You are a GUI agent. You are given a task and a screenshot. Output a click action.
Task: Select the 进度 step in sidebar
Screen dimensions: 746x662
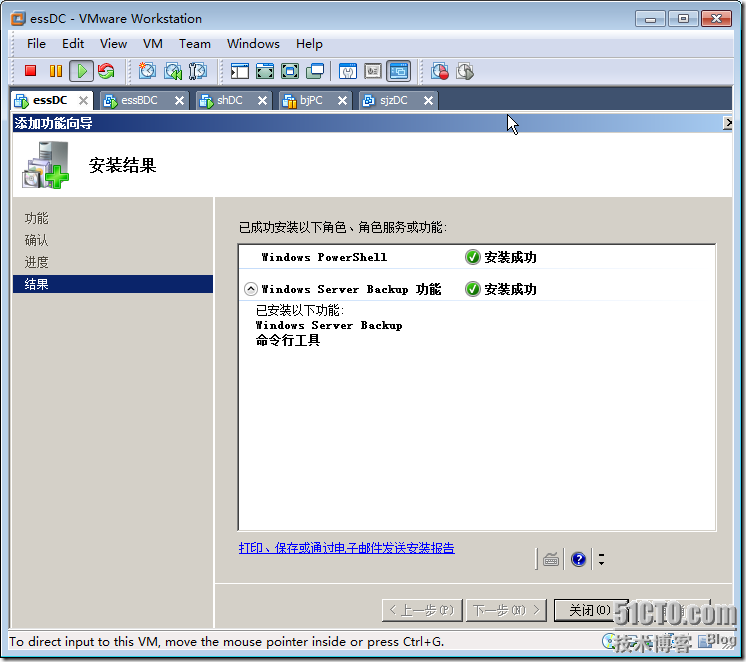coord(37,262)
